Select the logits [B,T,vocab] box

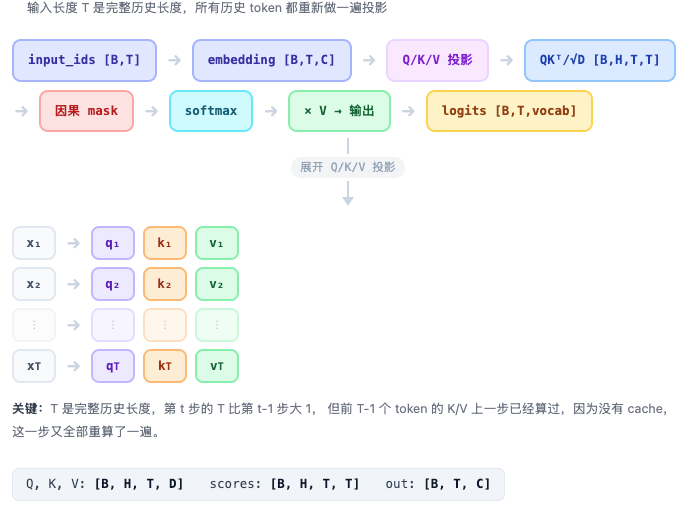pyautogui.click(x=510, y=111)
